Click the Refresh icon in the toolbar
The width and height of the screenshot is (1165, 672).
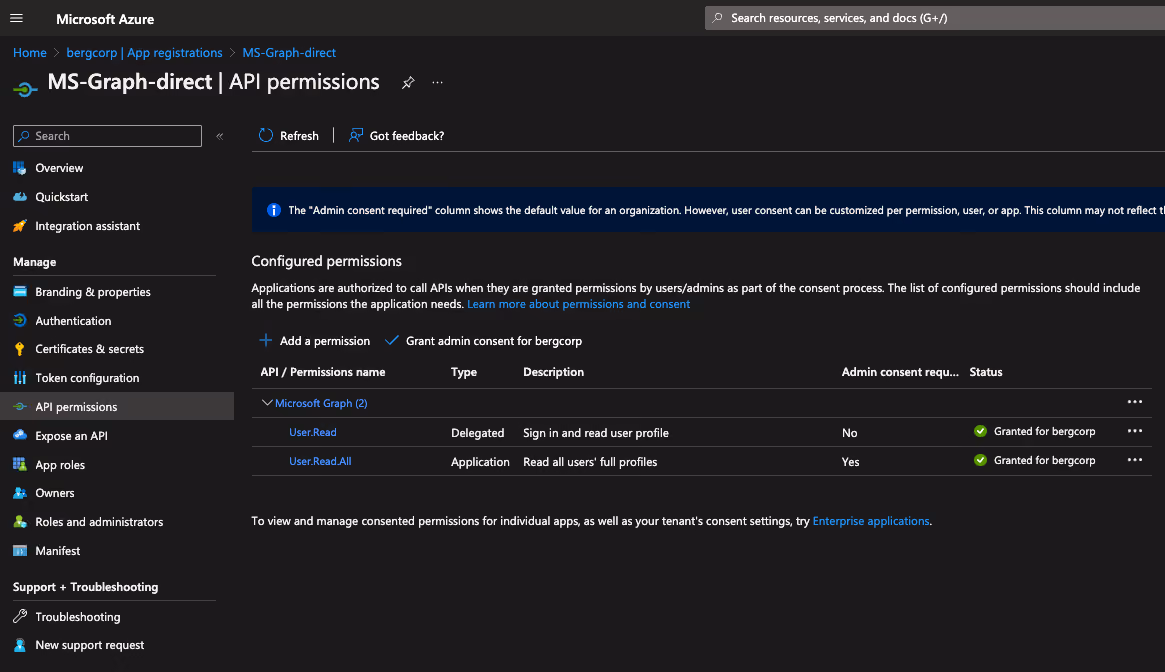265,135
